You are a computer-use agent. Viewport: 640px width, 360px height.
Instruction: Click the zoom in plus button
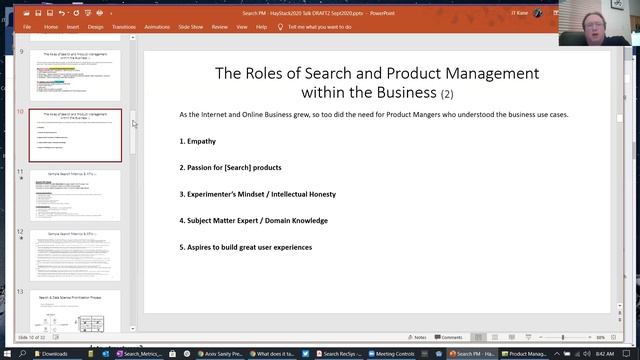tap(589, 338)
